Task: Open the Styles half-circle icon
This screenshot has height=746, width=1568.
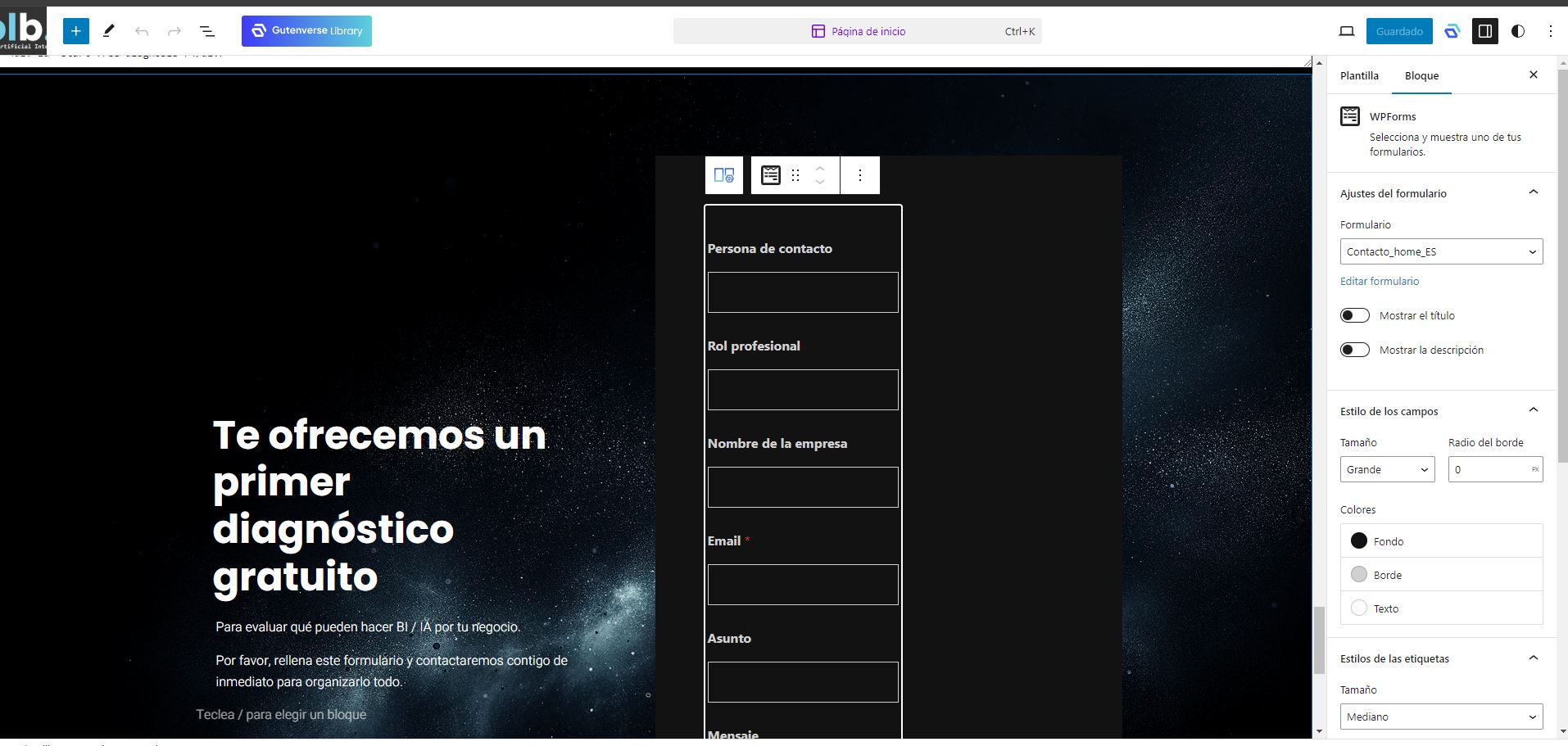Action: point(1517,31)
